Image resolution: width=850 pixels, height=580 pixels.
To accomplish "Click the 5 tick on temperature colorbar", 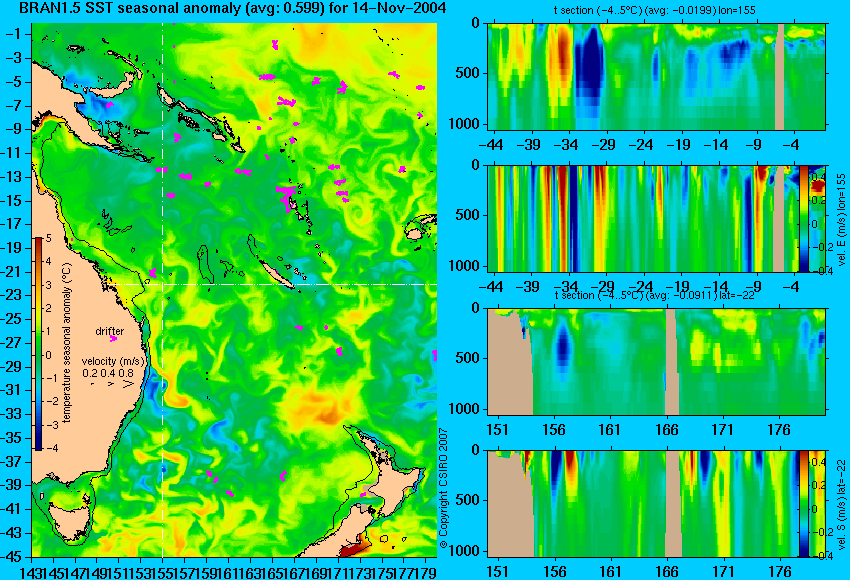I will click(x=48, y=238).
